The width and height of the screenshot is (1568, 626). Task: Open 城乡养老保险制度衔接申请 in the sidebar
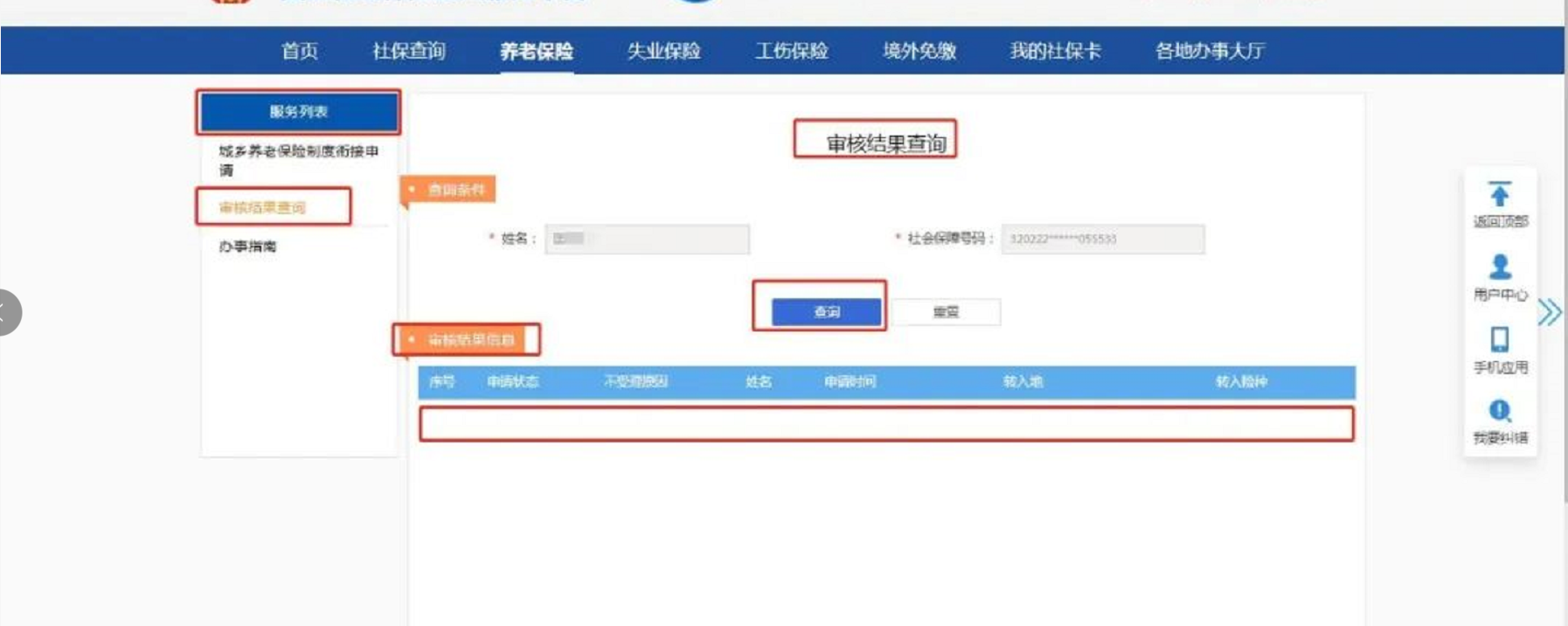298,160
